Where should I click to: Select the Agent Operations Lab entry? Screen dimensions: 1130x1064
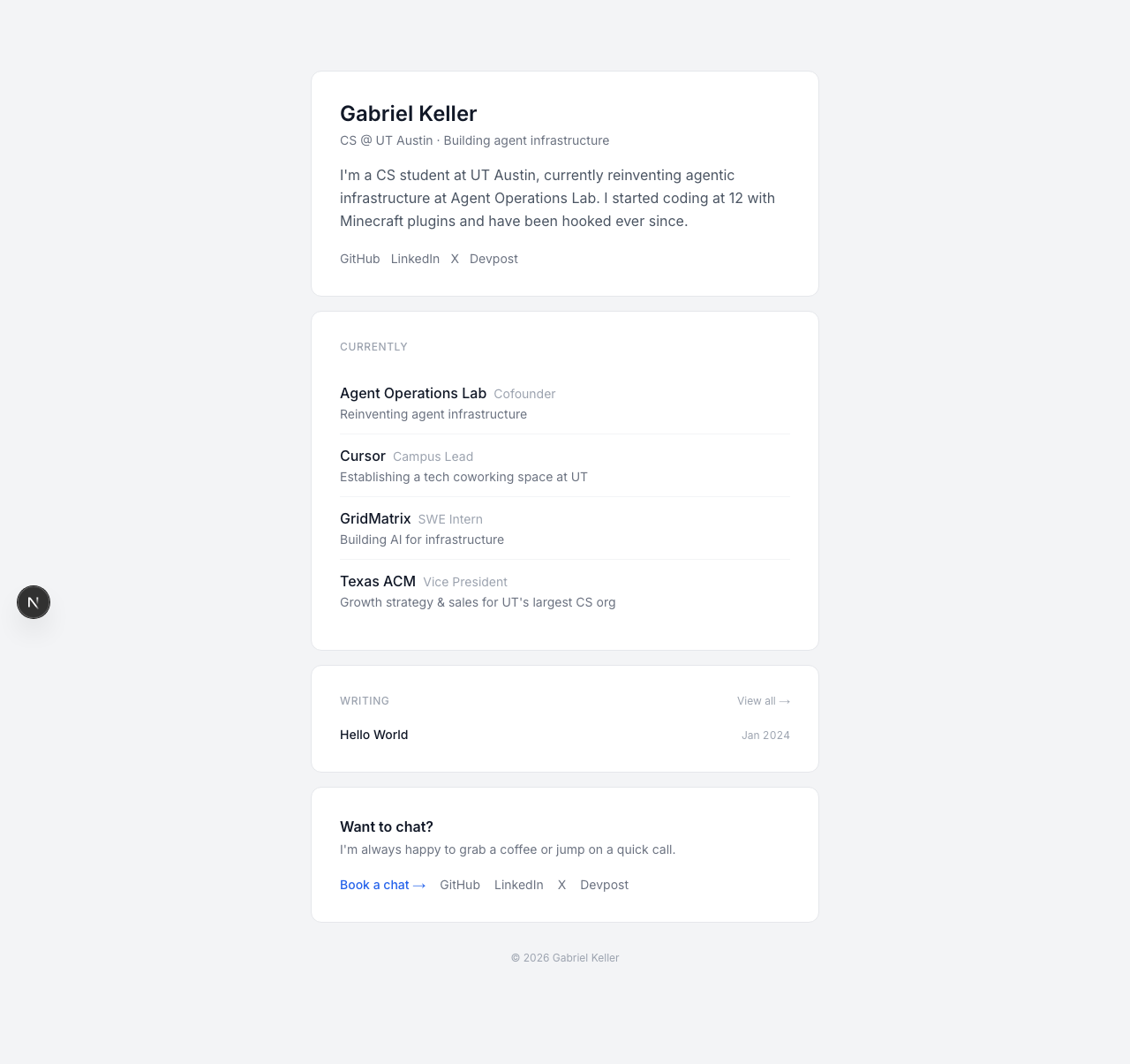tap(413, 394)
